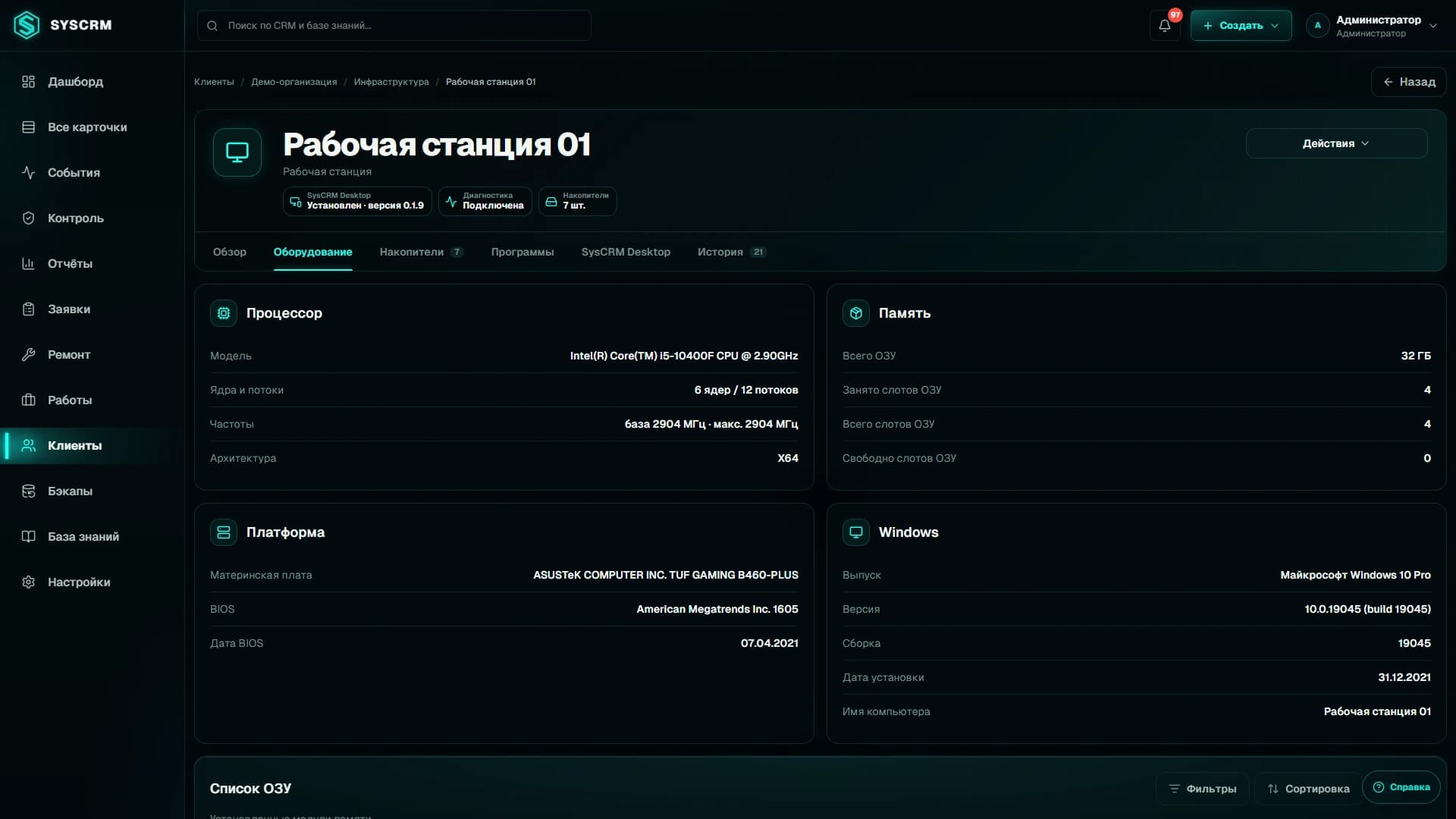Open the Действия dropdown

click(x=1336, y=143)
